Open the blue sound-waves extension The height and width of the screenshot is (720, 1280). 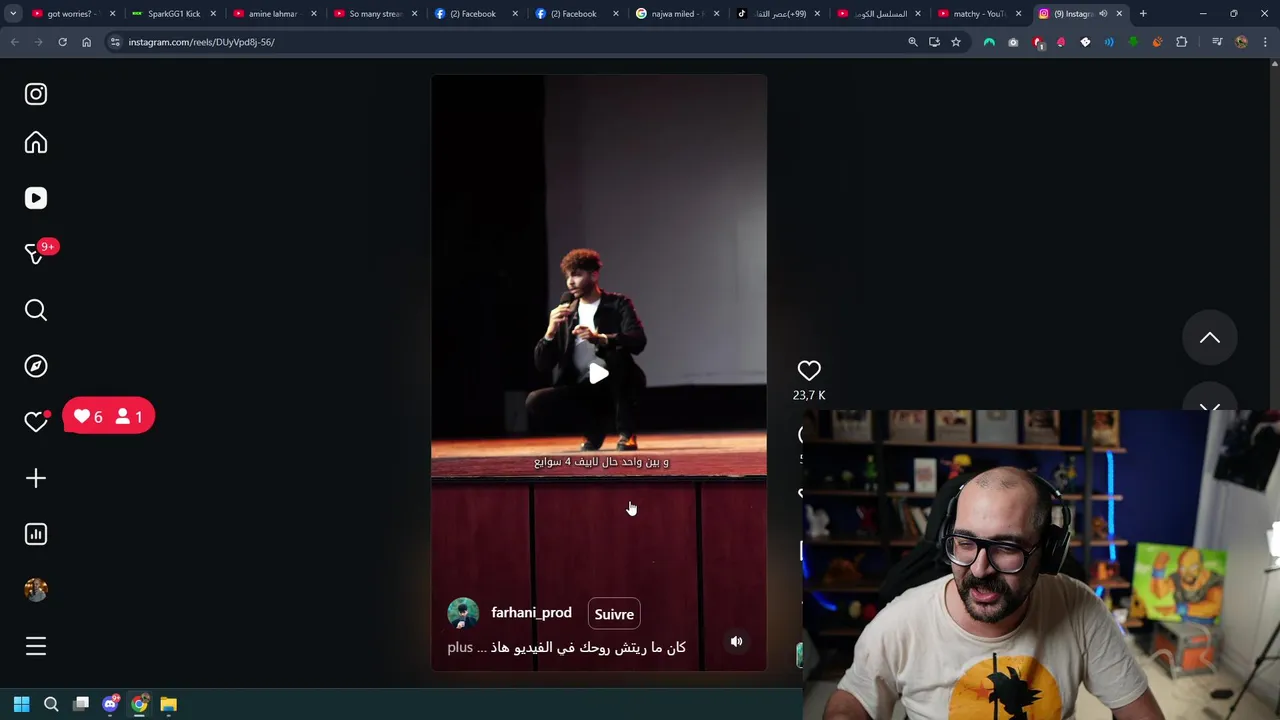coord(1109,42)
